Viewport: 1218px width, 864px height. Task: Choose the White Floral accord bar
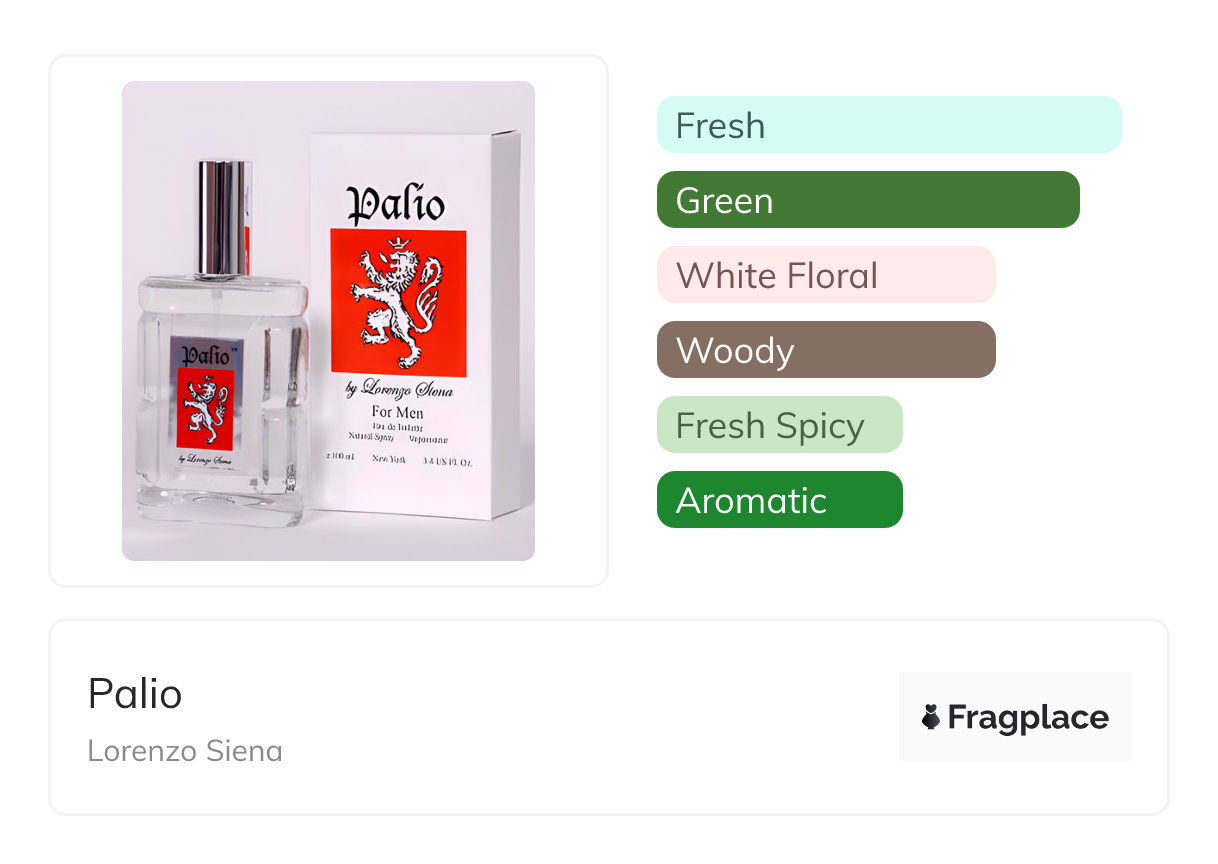(x=826, y=275)
